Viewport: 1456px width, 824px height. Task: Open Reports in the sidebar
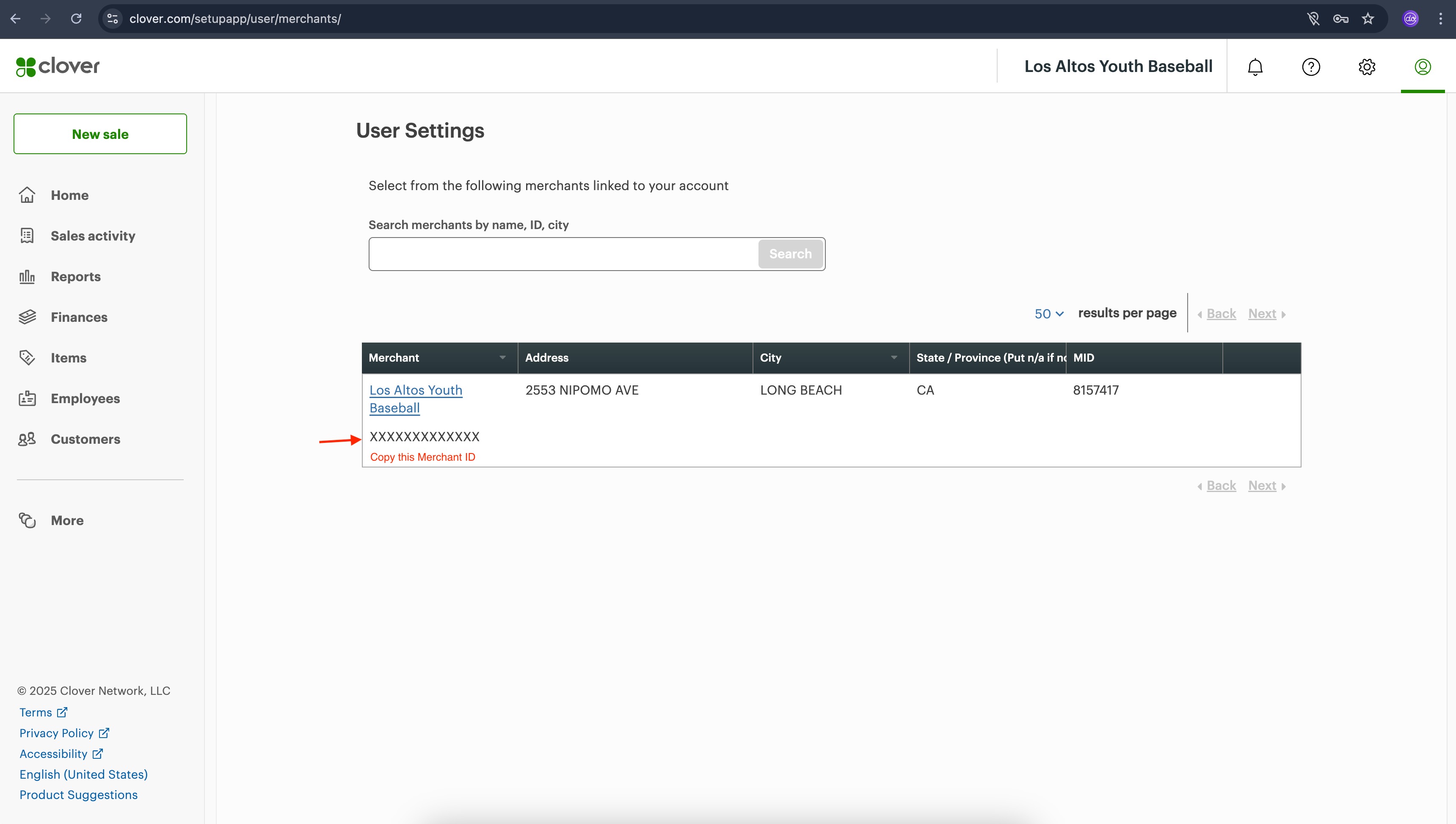[75, 277]
